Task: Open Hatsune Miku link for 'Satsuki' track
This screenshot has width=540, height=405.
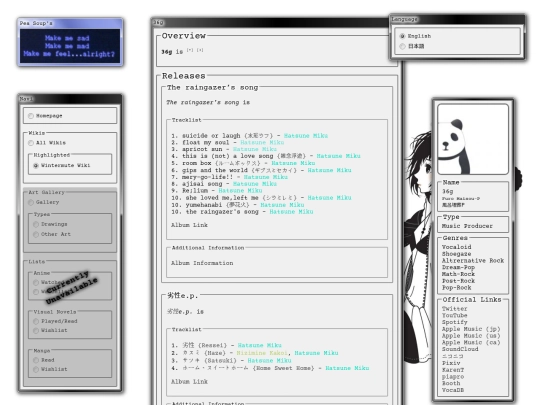Action: click(269, 361)
